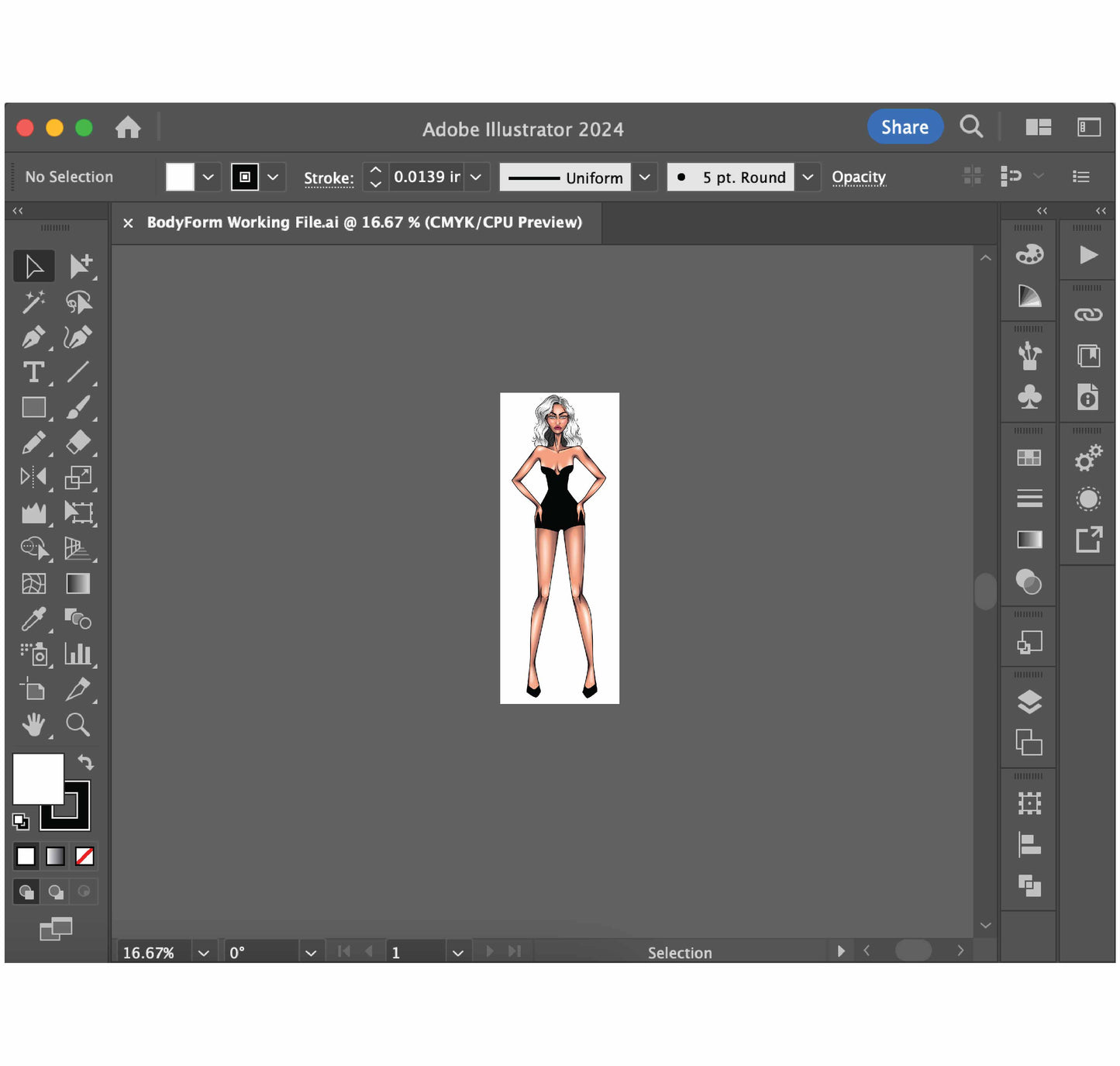Click the stroke weight input field
The image size is (1120, 1066).
coord(426,178)
